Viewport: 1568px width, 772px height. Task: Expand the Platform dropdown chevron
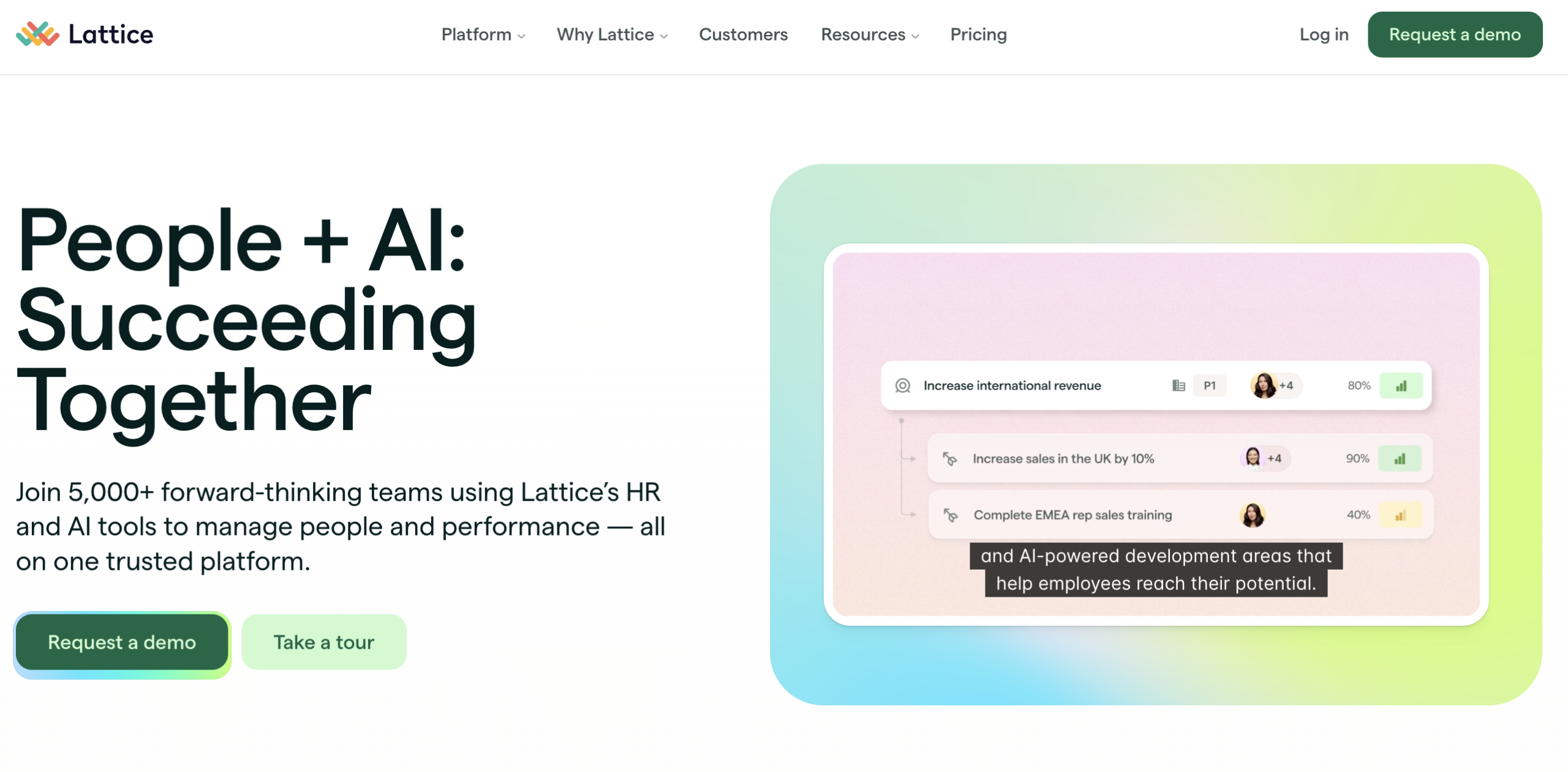coord(521,36)
